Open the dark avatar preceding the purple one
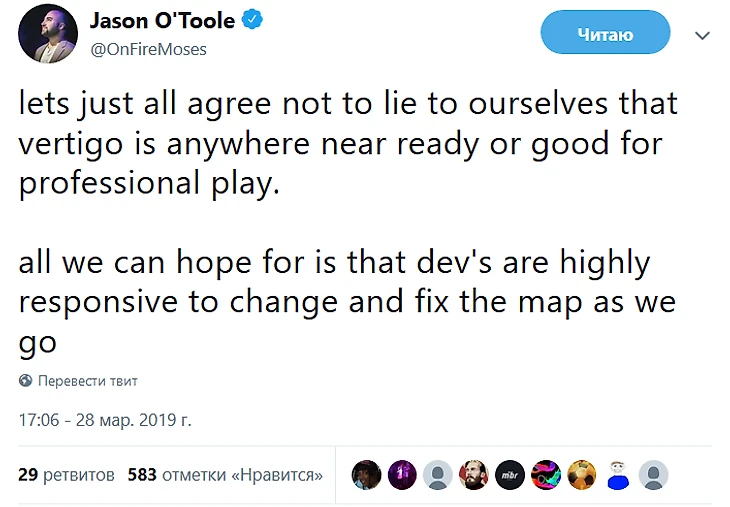Screen dimensions: 730x507 pos(366,475)
